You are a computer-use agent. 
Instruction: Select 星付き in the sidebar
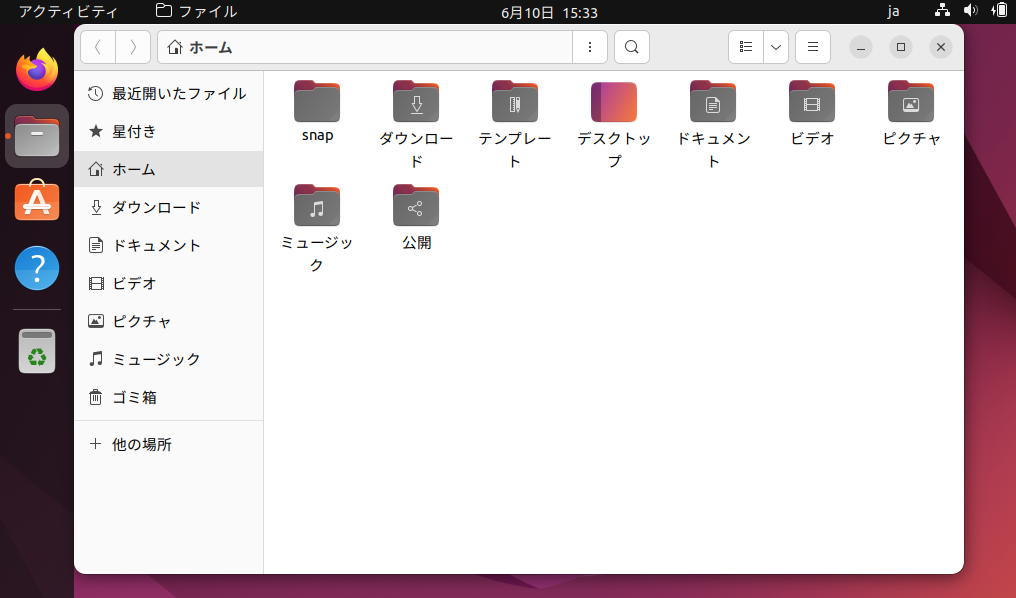pos(169,132)
